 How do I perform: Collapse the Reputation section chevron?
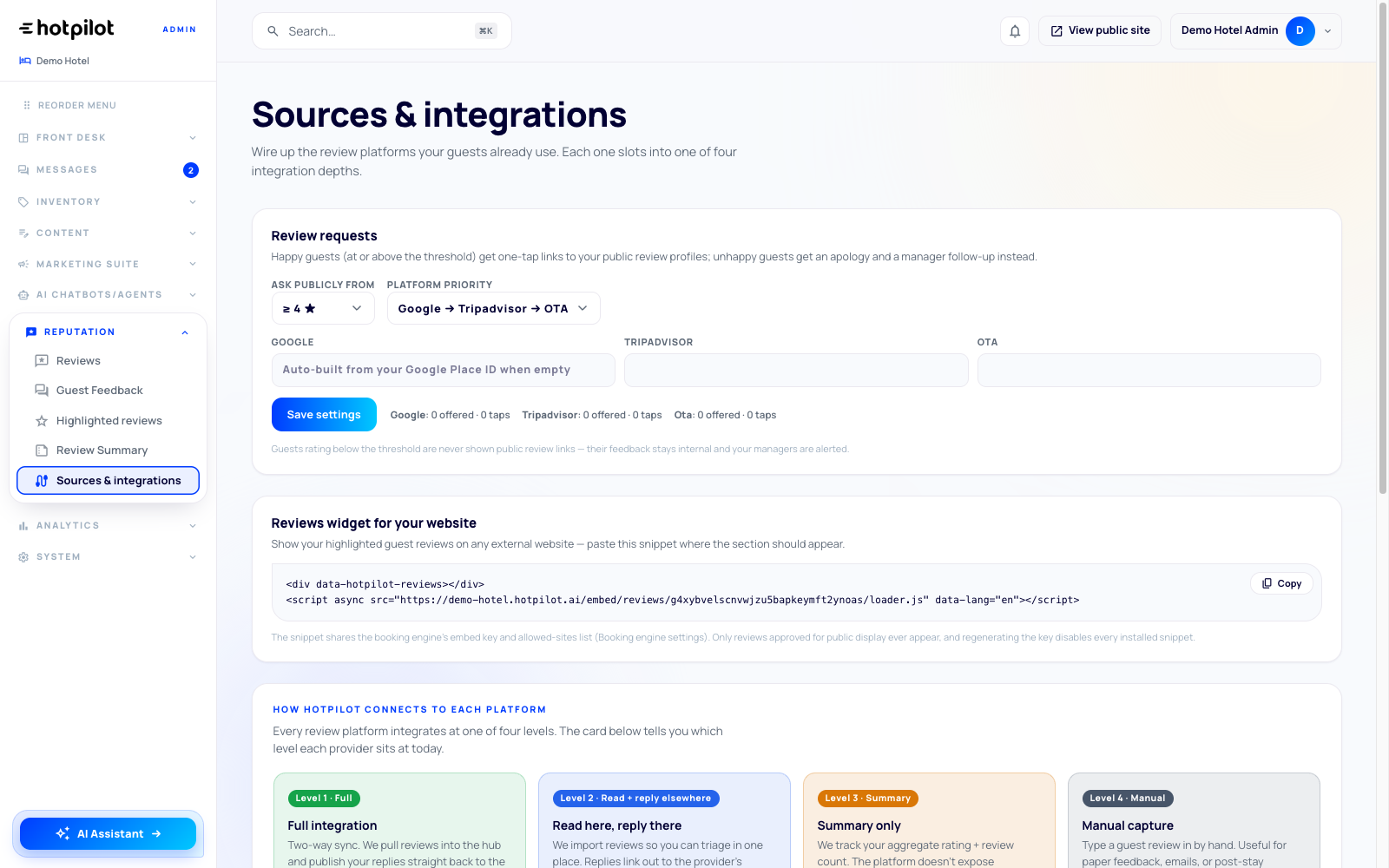pyautogui.click(x=185, y=332)
